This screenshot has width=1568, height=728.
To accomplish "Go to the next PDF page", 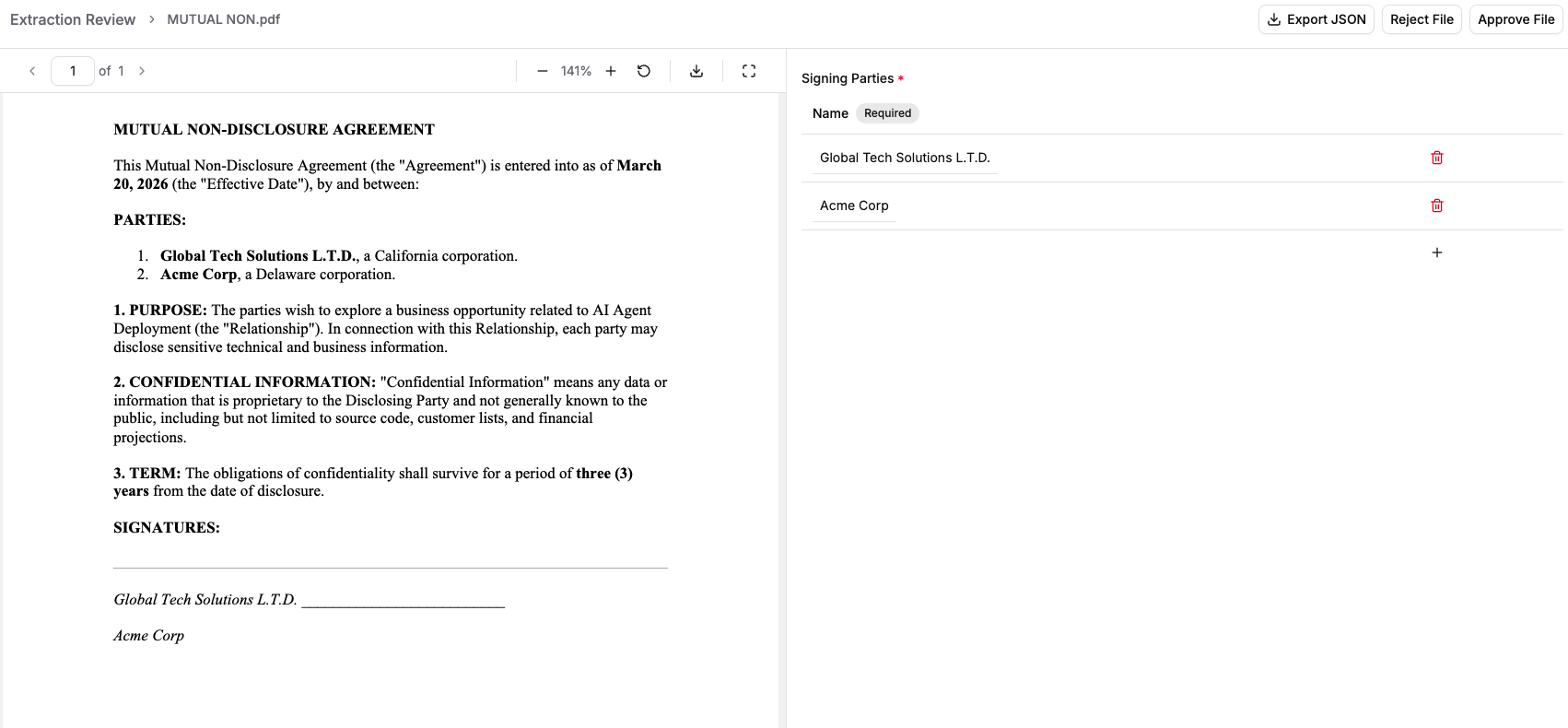I will [142, 71].
